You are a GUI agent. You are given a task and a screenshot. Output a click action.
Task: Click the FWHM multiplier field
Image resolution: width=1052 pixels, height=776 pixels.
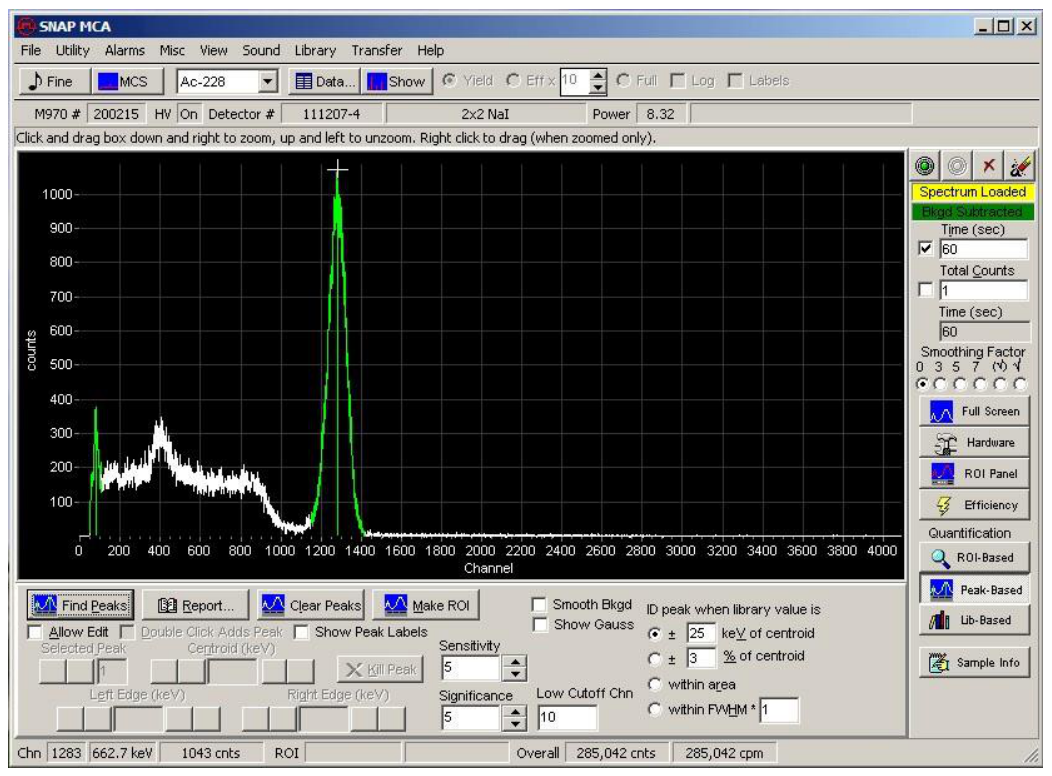pos(778,710)
